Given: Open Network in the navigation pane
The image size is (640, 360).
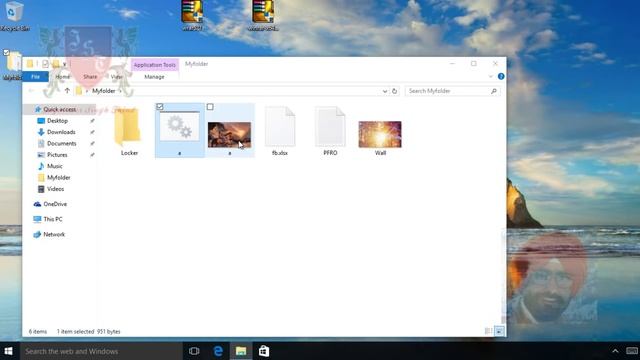Looking at the screenshot, I should pyautogui.click(x=54, y=234).
